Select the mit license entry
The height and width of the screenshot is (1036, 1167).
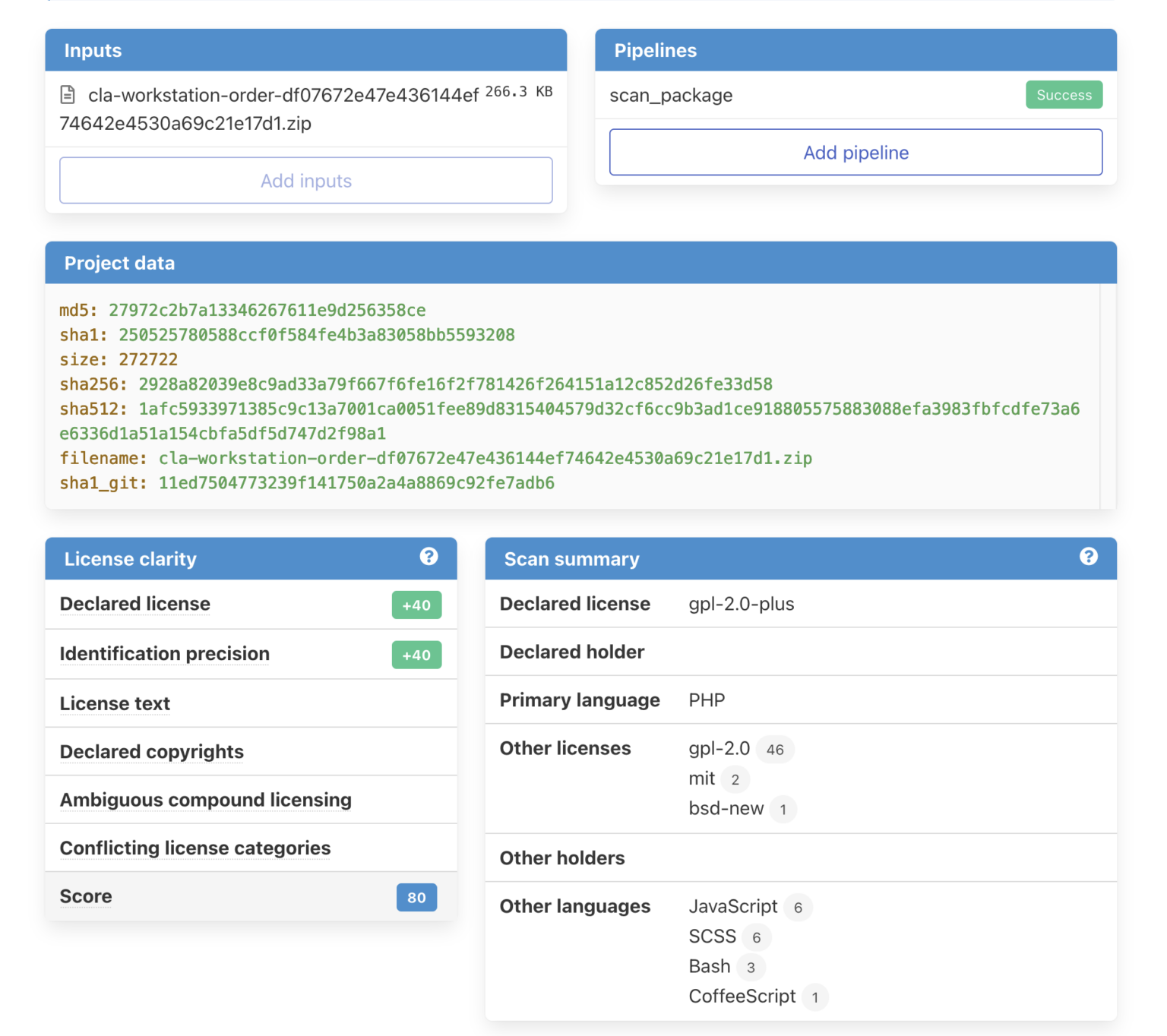701,779
